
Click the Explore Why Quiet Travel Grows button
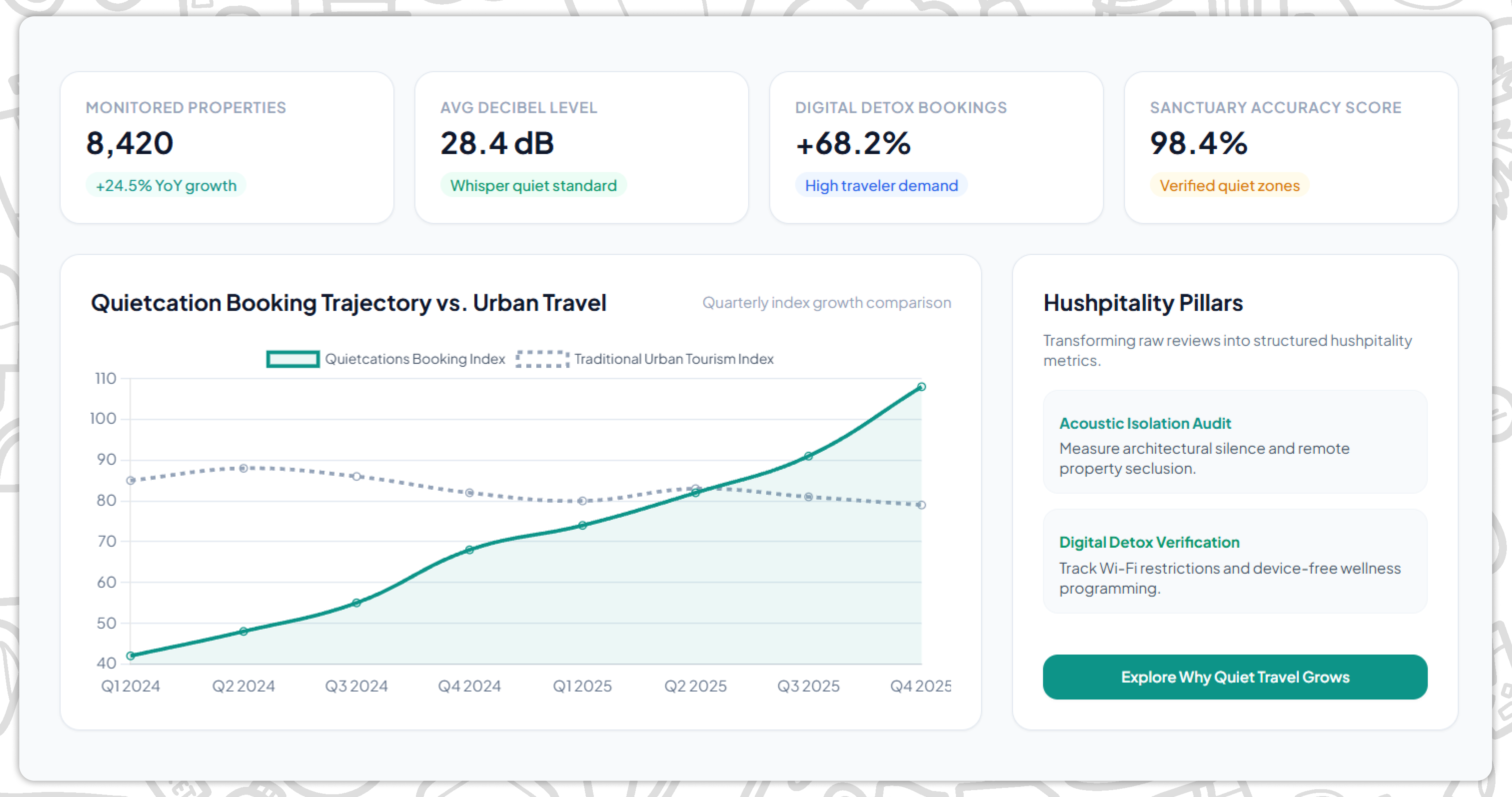[x=1235, y=677]
